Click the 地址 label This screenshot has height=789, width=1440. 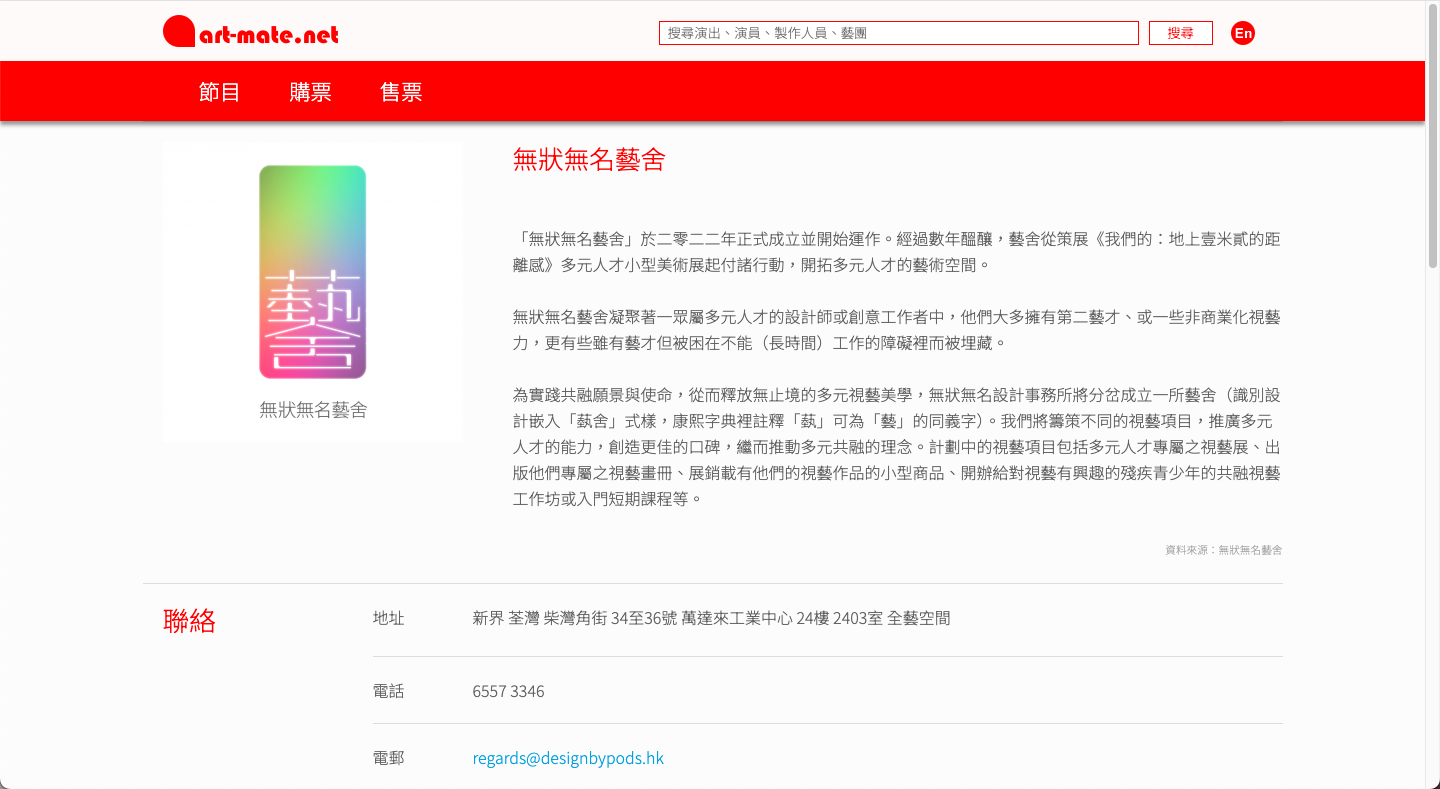[388, 618]
